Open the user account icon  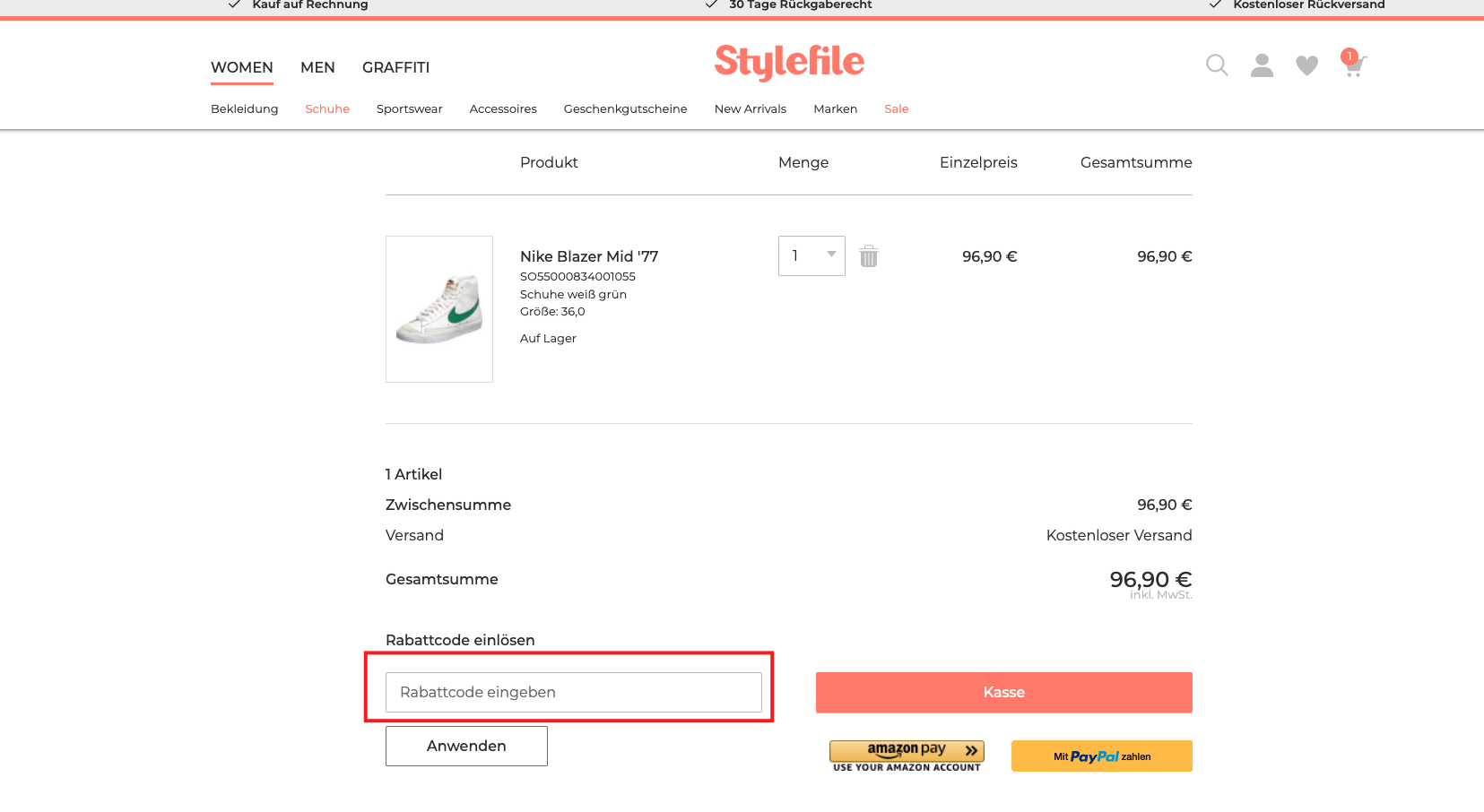pyautogui.click(x=1262, y=65)
